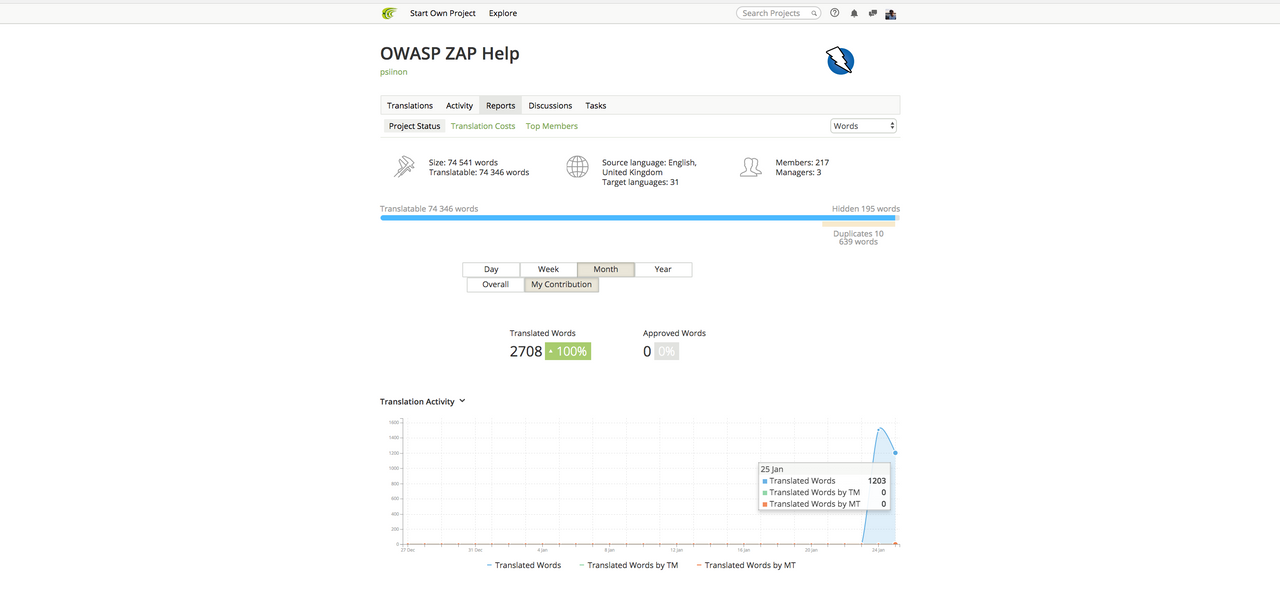Switch to My Contribution statistics
Screen dimensions: 1280x600
click(x=561, y=284)
